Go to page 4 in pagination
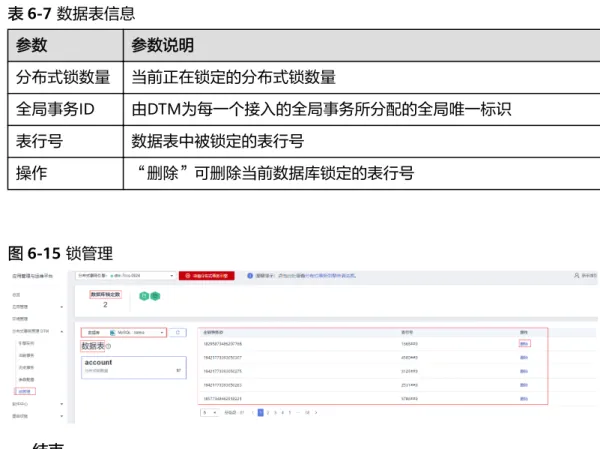 (x=282, y=413)
